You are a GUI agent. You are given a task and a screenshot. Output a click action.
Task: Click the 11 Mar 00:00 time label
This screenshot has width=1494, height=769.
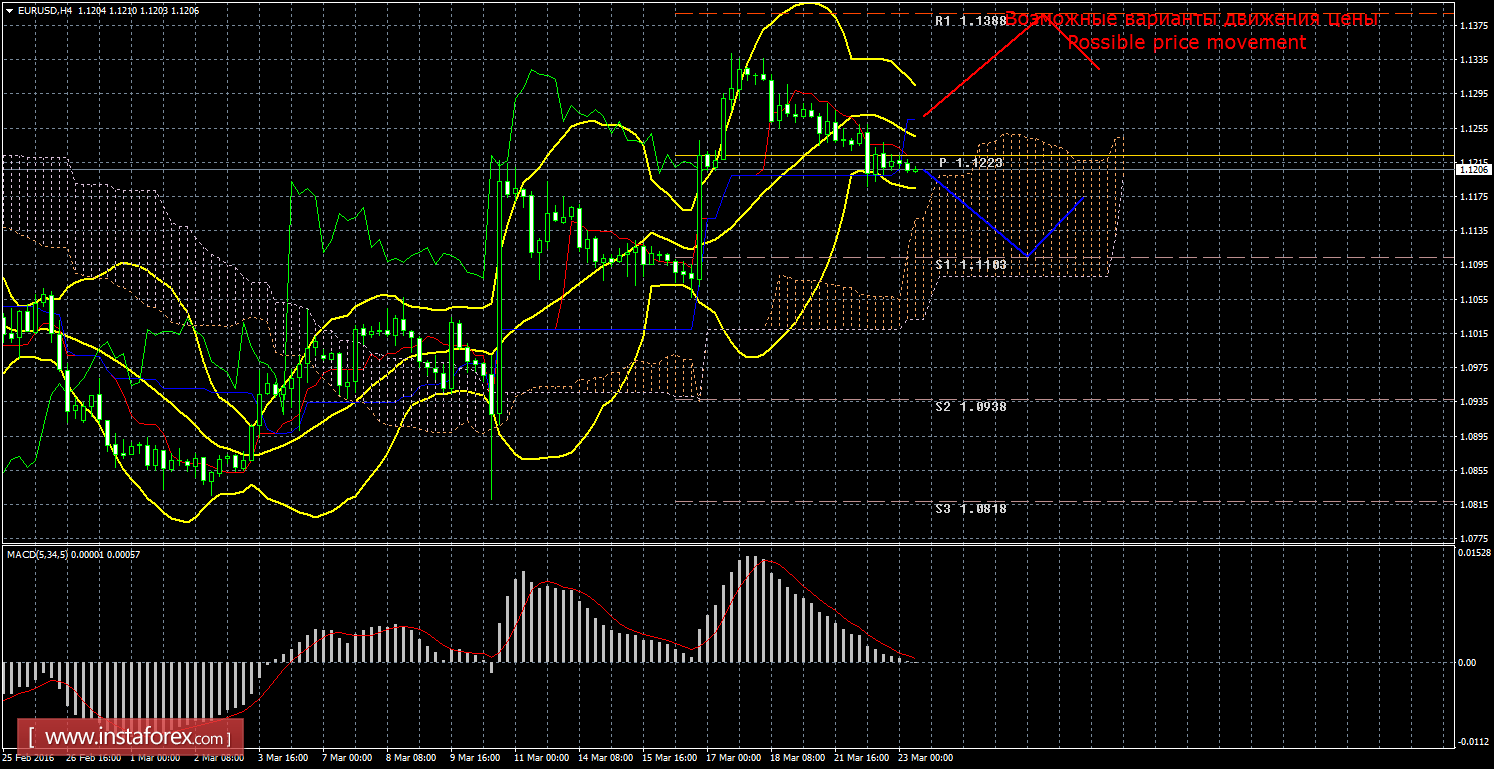(x=542, y=757)
